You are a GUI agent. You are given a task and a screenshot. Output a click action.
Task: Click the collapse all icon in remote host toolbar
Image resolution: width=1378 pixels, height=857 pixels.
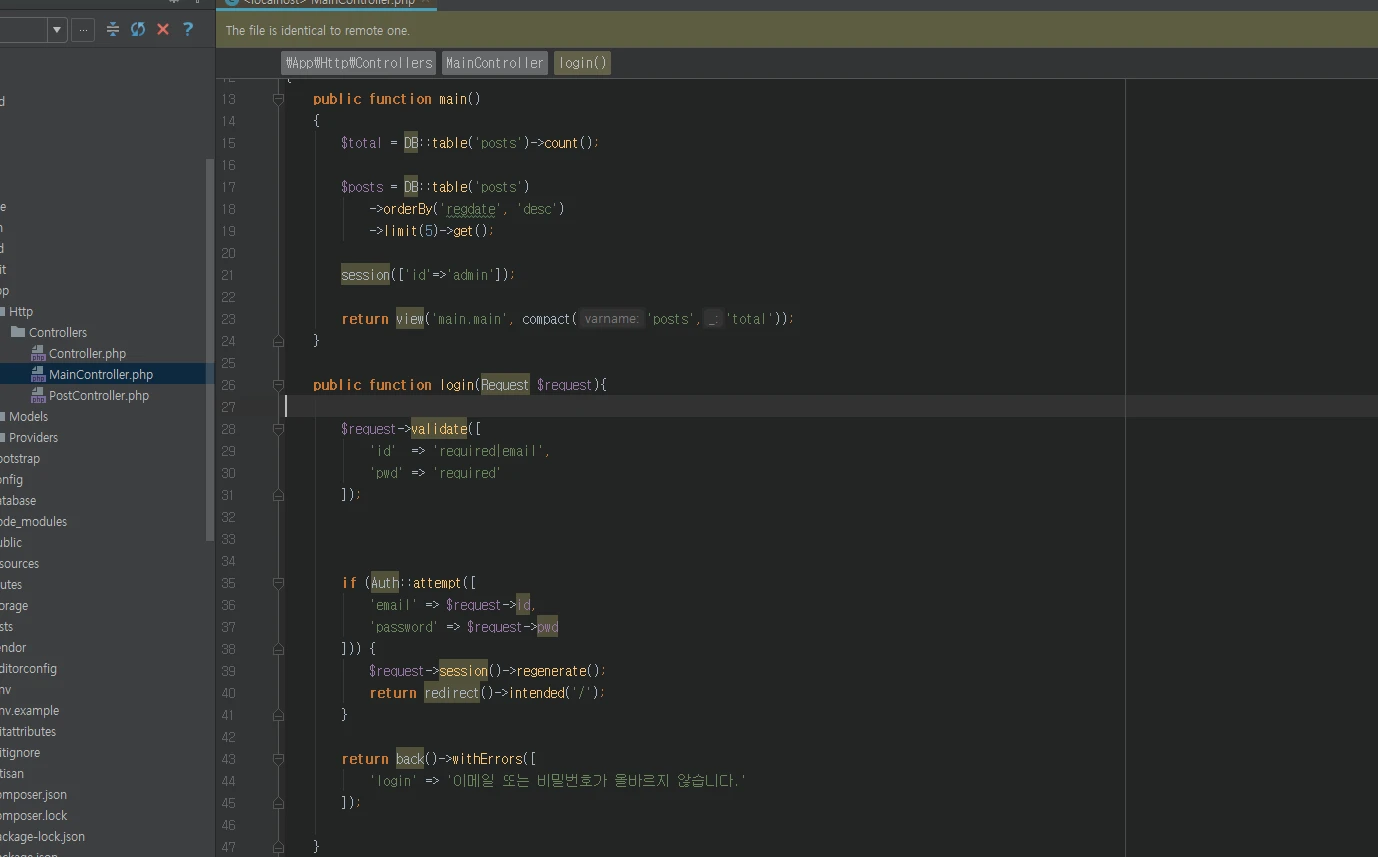tap(112, 30)
